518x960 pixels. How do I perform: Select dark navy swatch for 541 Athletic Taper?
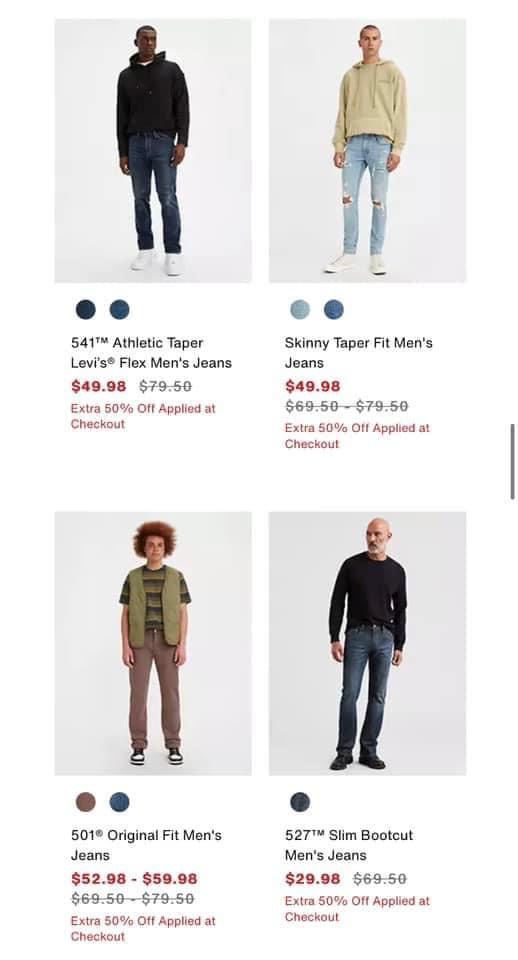coord(86,310)
